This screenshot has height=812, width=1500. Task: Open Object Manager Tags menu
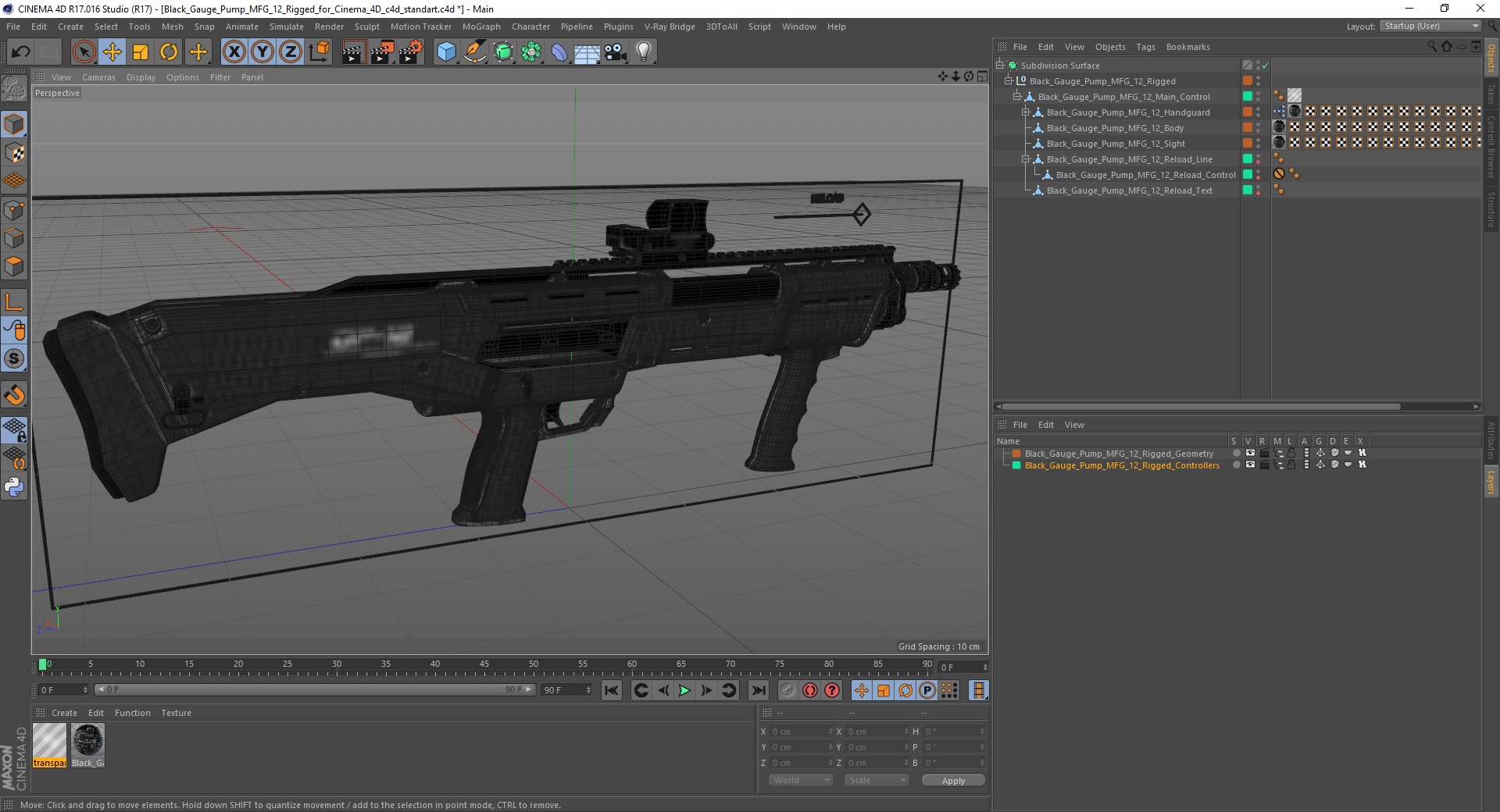(x=1145, y=47)
